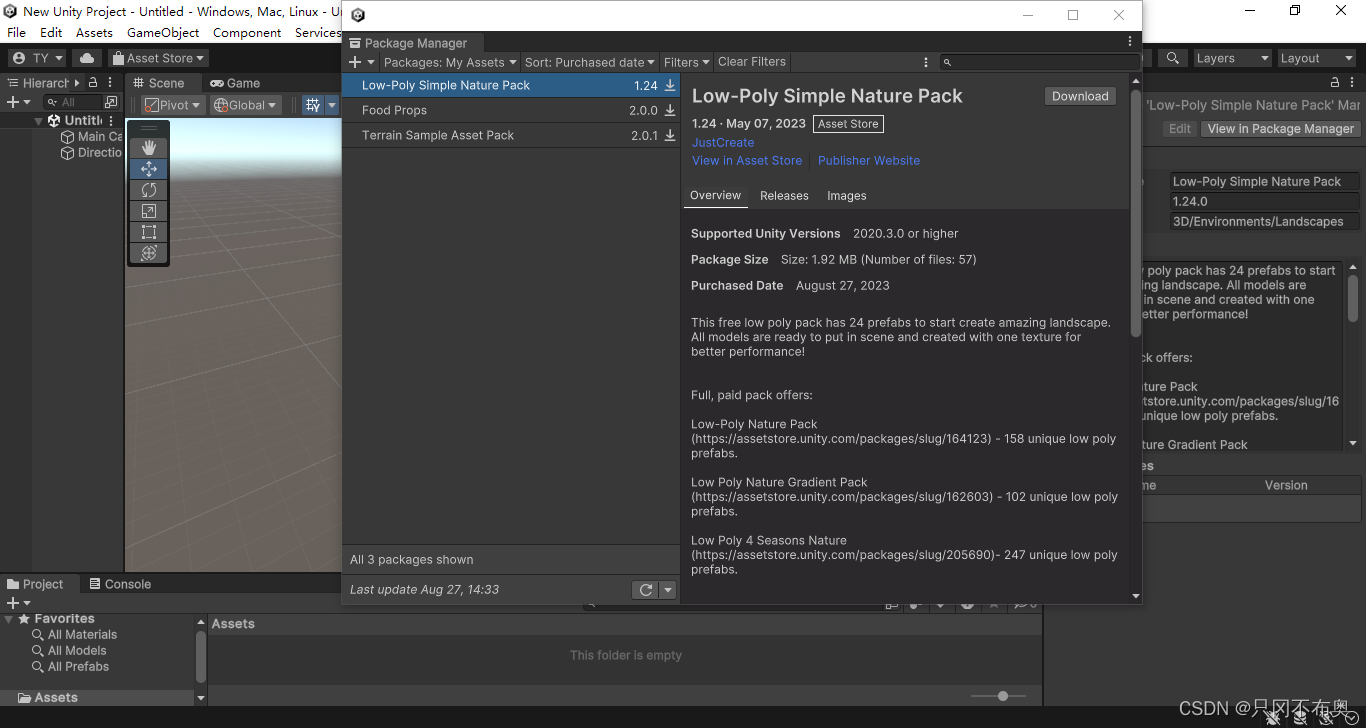Viewport: 1366px width, 728px height.
Task: Open the Package Manager window tab menu dots
Action: 1130,42
